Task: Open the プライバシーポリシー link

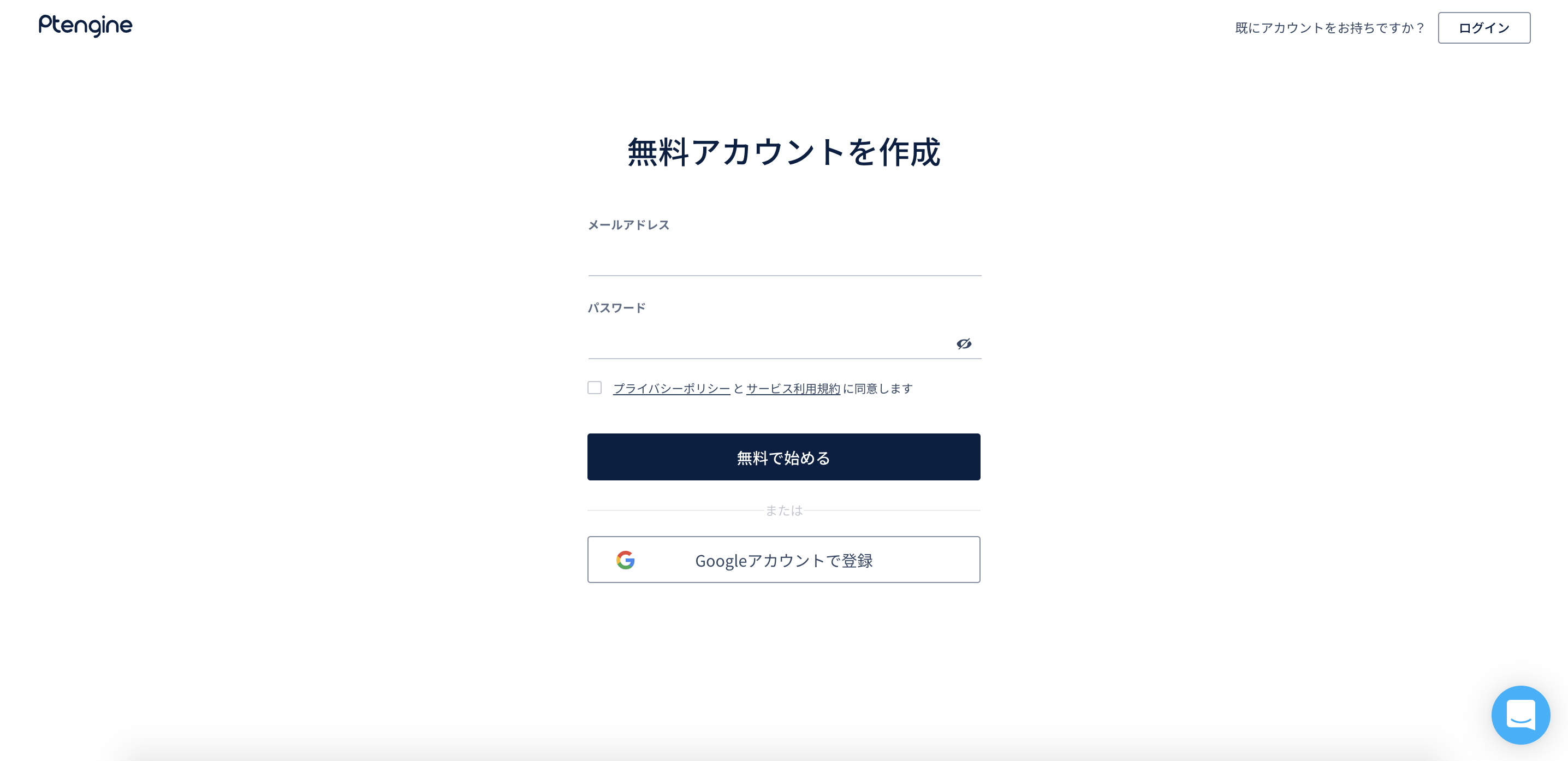Action: (672, 388)
